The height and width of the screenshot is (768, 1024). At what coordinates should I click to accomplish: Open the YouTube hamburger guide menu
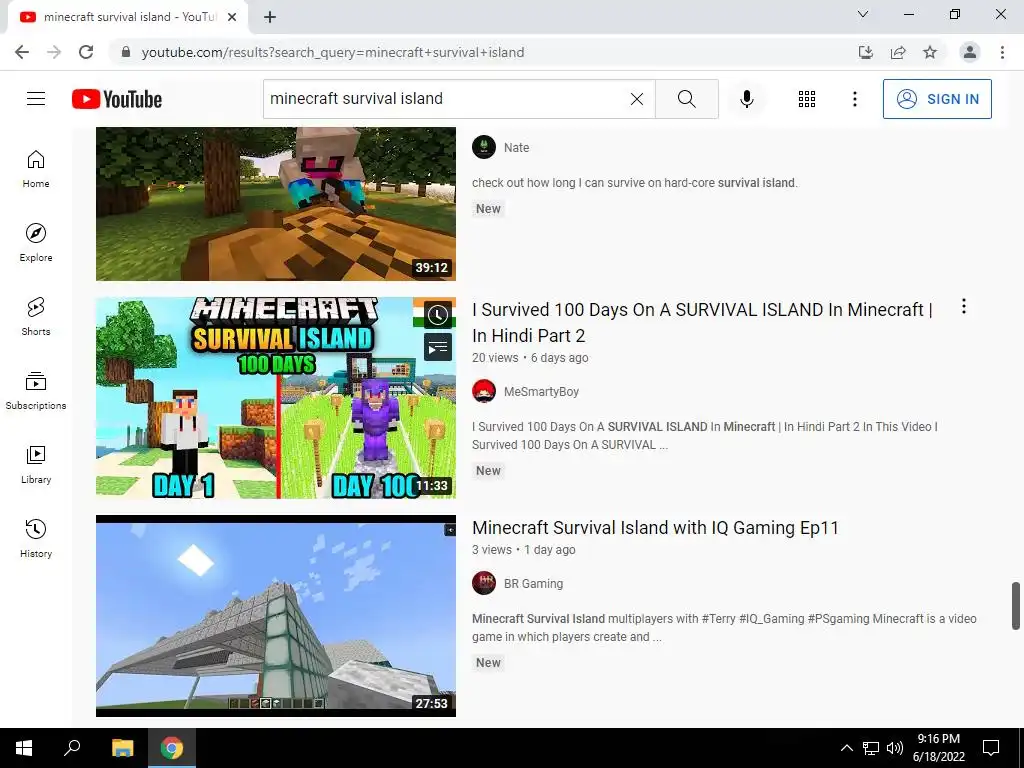[x=36, y=99]
